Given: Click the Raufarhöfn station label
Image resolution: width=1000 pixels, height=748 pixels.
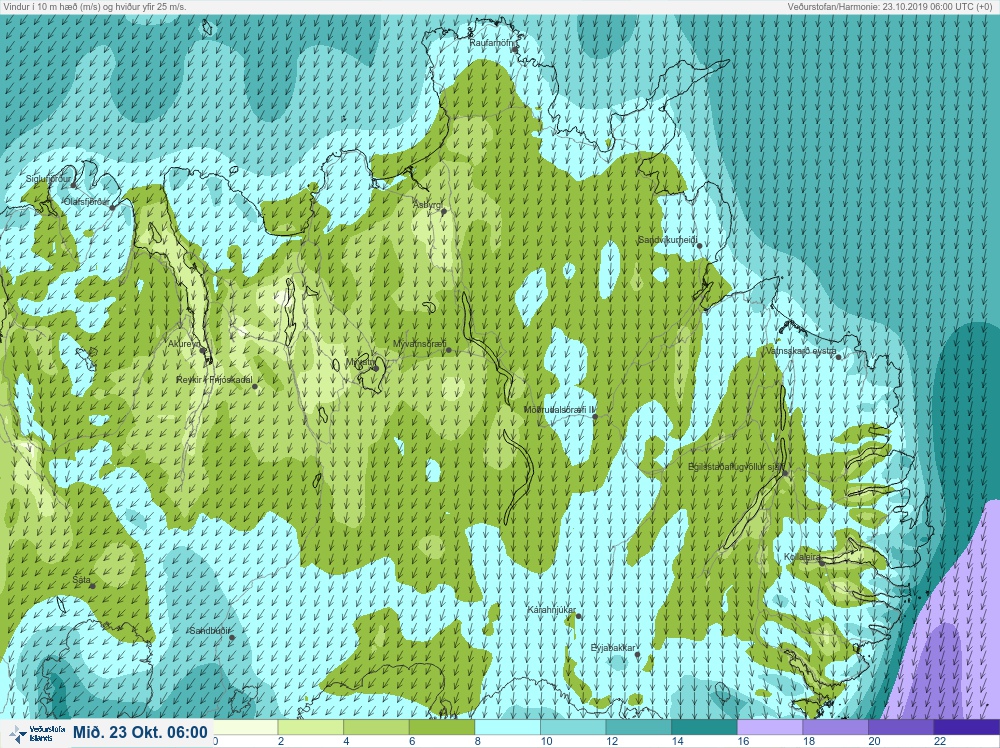Looking at the screenshot, I should coord(490,43).
